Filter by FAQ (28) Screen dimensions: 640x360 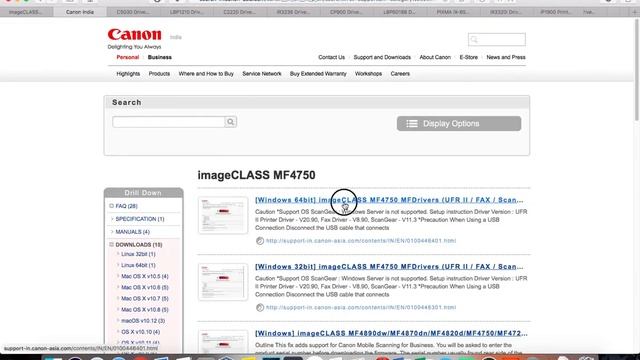(x=126, y=206)
